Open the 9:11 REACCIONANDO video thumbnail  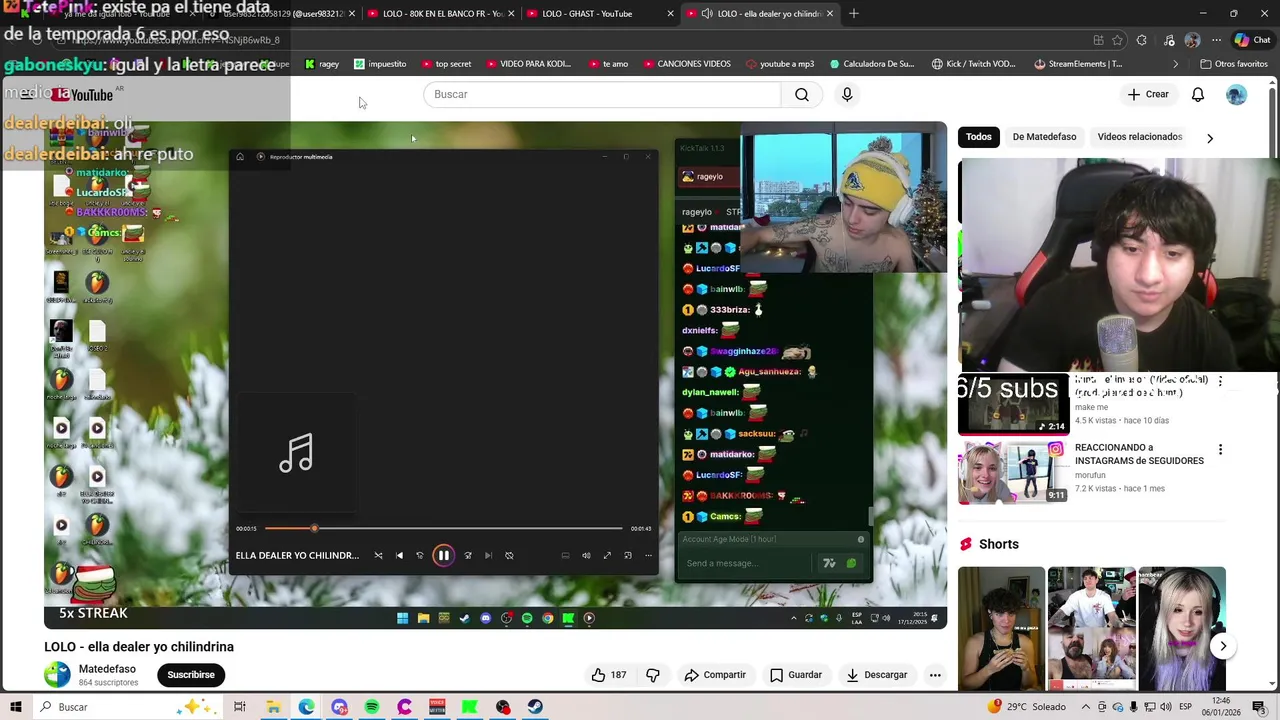pos(1013,472)
